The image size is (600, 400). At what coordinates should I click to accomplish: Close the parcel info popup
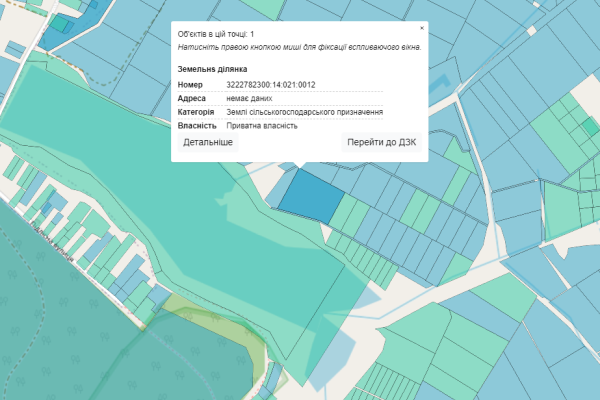click(x=421, y=28)
